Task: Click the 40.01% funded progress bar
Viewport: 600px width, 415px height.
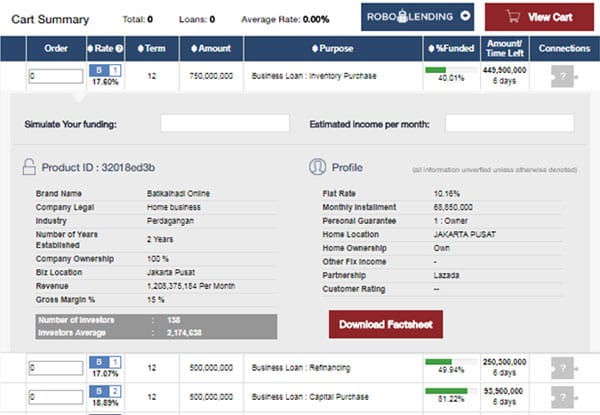Action: [448, 70]
